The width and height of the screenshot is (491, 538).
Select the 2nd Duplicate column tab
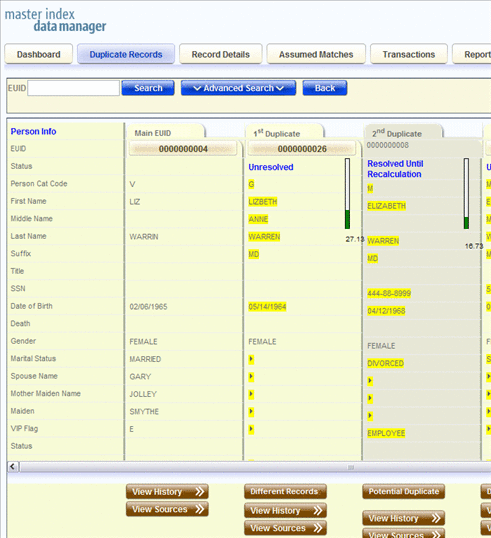click(404, 132)
